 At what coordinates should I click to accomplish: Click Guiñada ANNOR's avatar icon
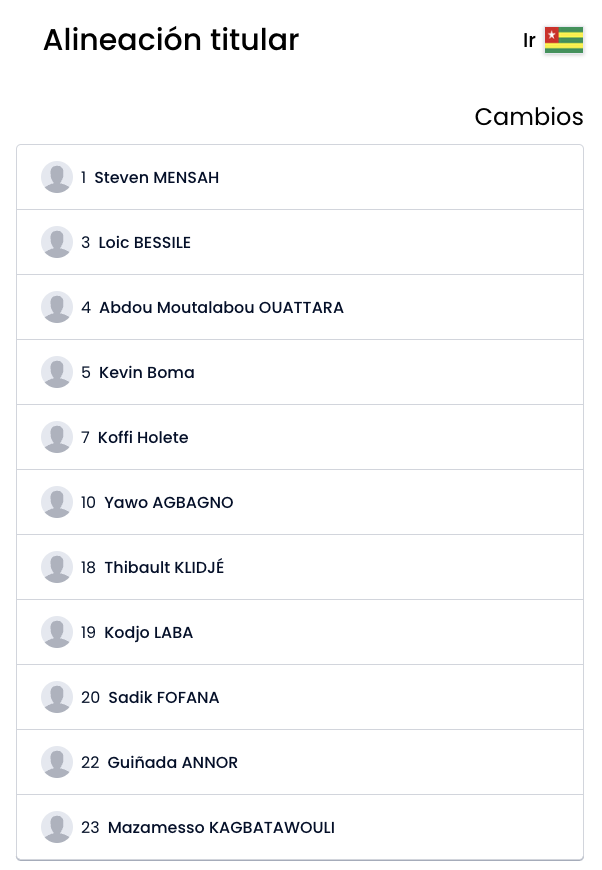[x=57, y=762]
